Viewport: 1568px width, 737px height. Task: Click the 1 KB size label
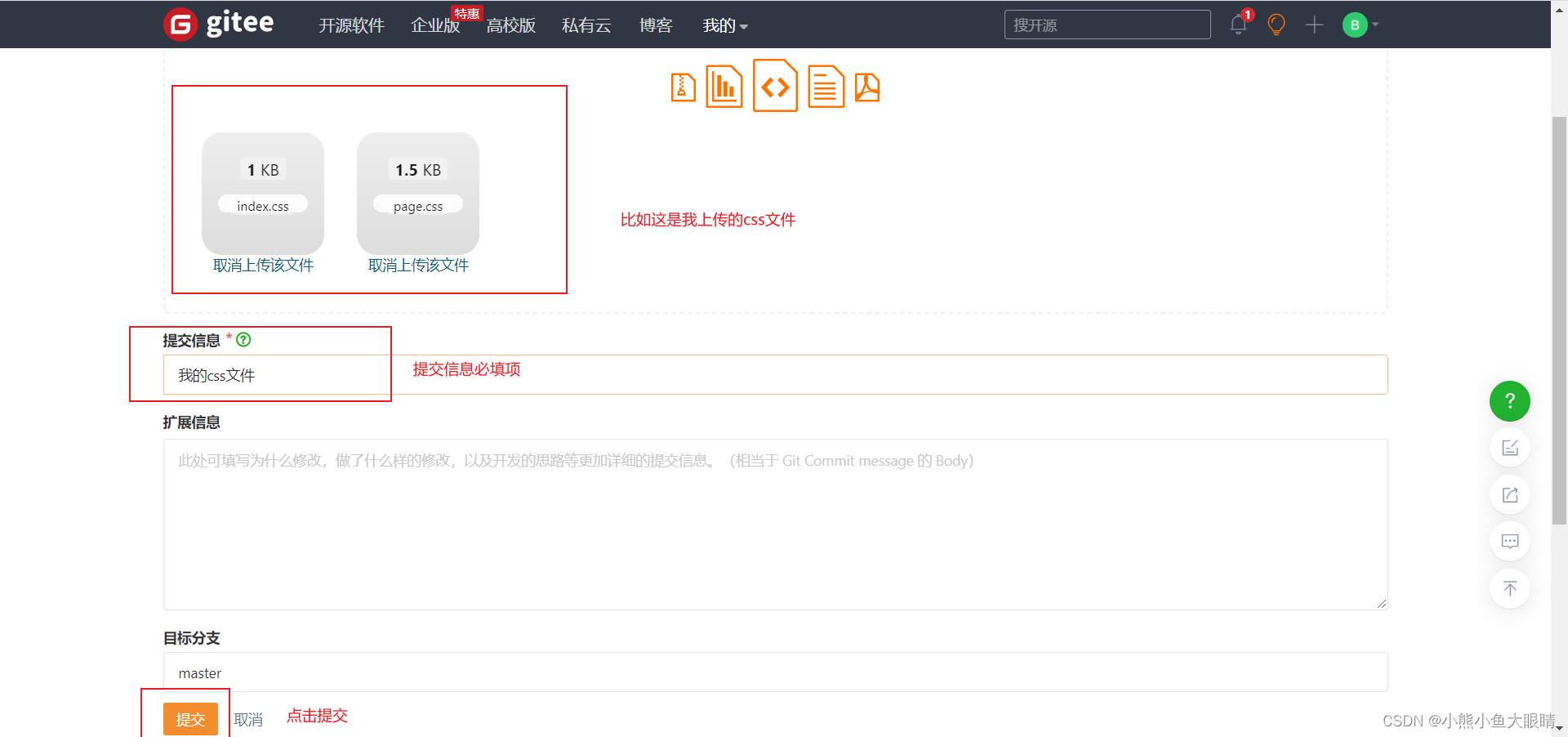point(263,170)
